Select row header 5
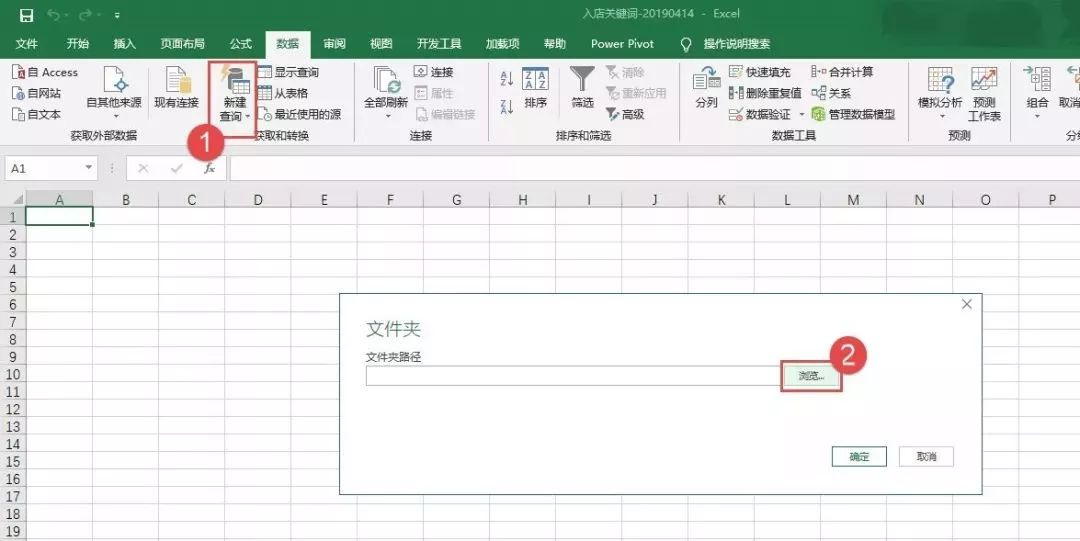Screen dimensions: 1080x541 pos(12,287)
